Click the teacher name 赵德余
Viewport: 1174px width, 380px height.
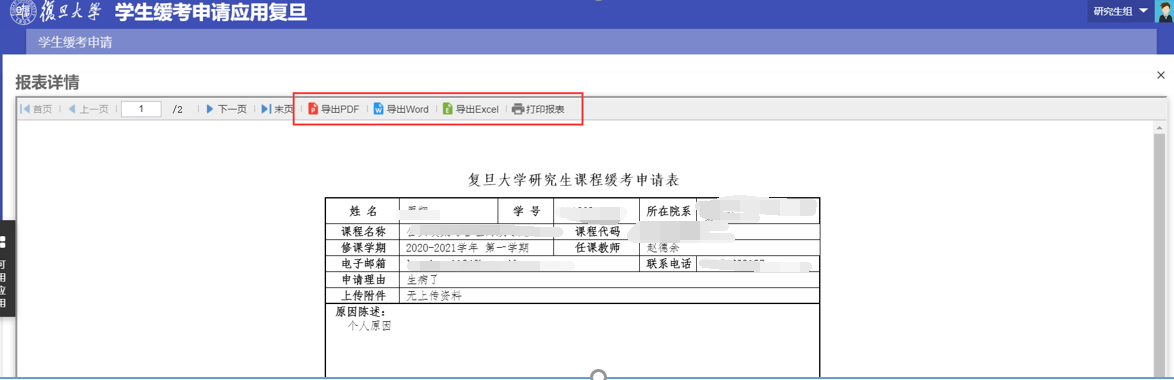(663, 248)
